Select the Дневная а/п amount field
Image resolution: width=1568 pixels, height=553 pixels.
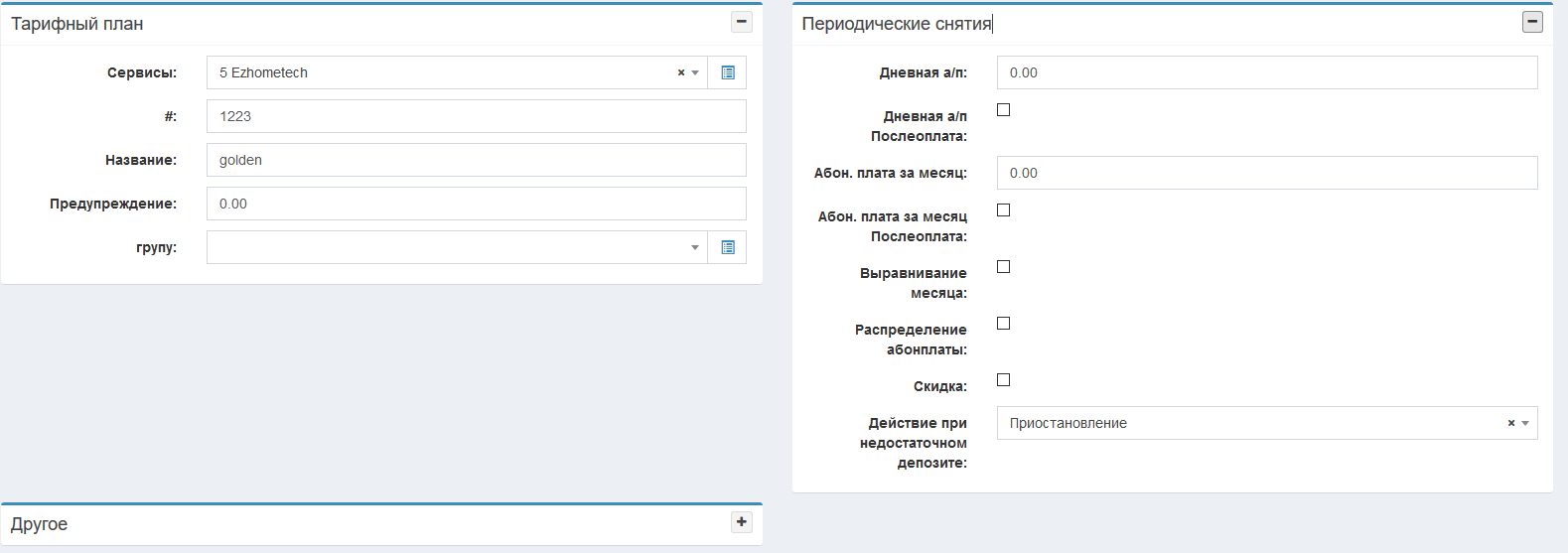[1267, 72]
